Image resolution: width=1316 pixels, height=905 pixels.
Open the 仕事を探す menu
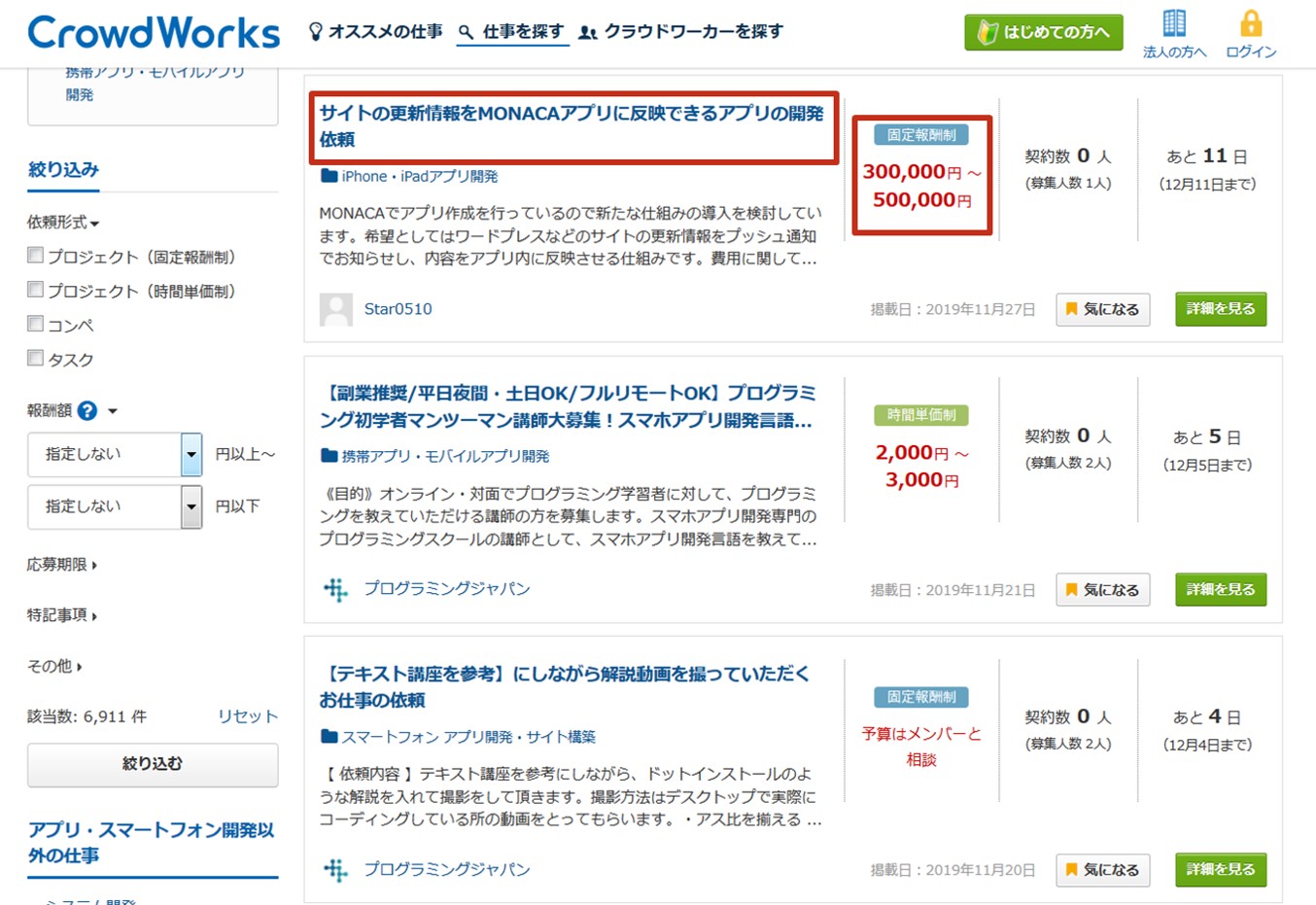(x=523, y=32)
